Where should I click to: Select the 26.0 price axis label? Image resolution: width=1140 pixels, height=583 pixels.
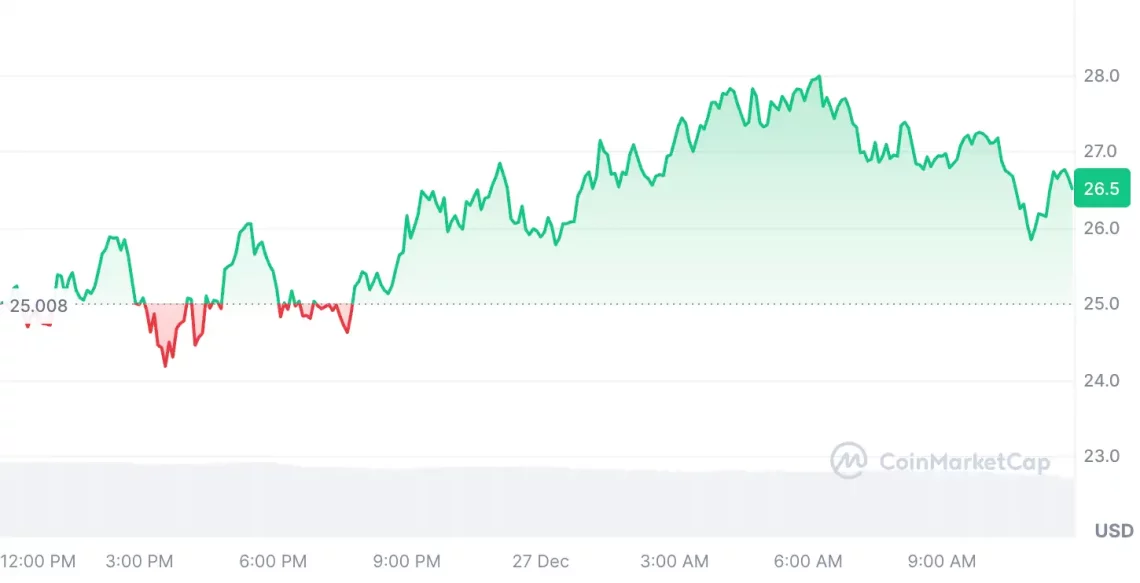[1101, 228]
